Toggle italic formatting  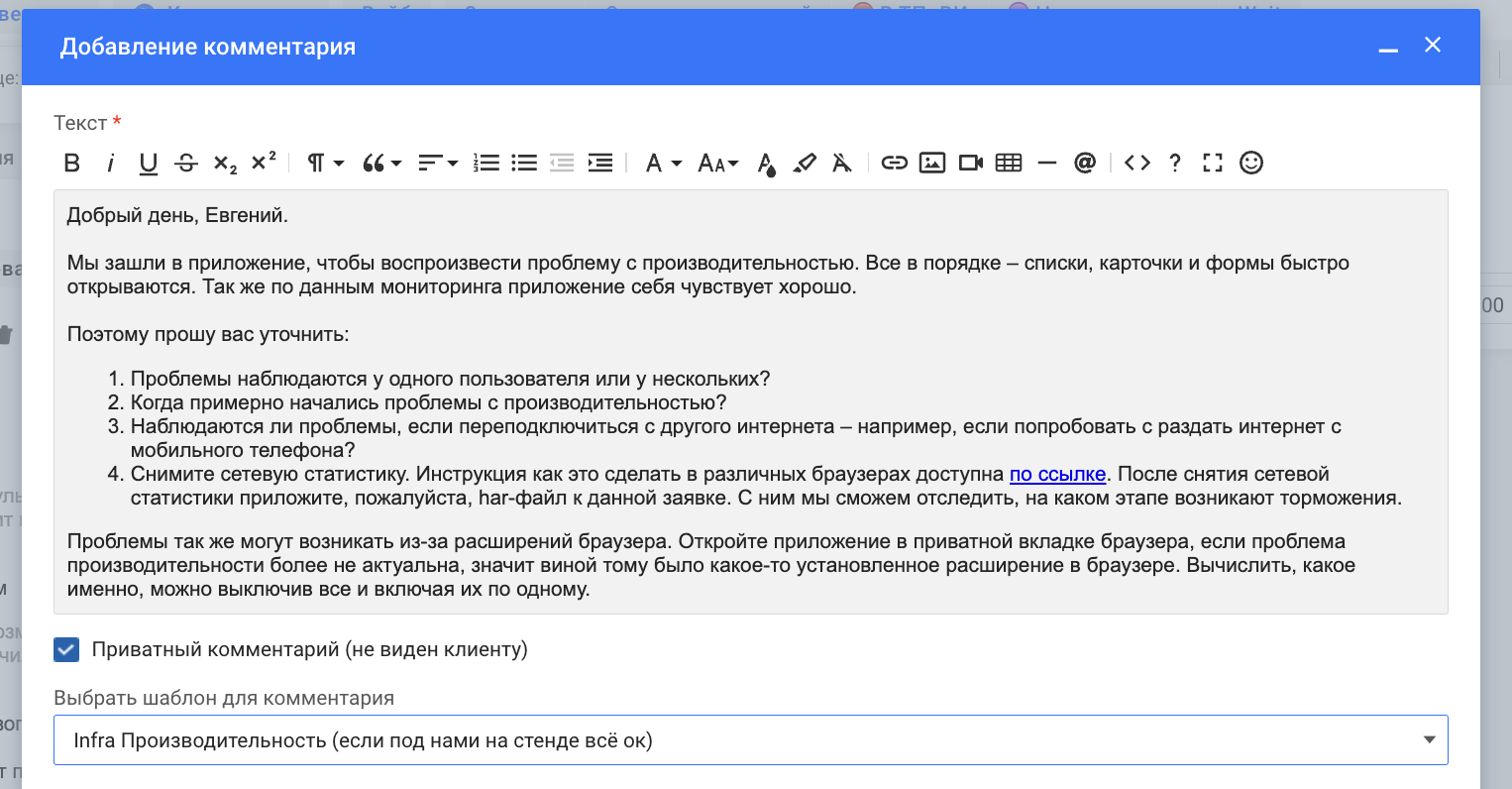pos(110,163)
